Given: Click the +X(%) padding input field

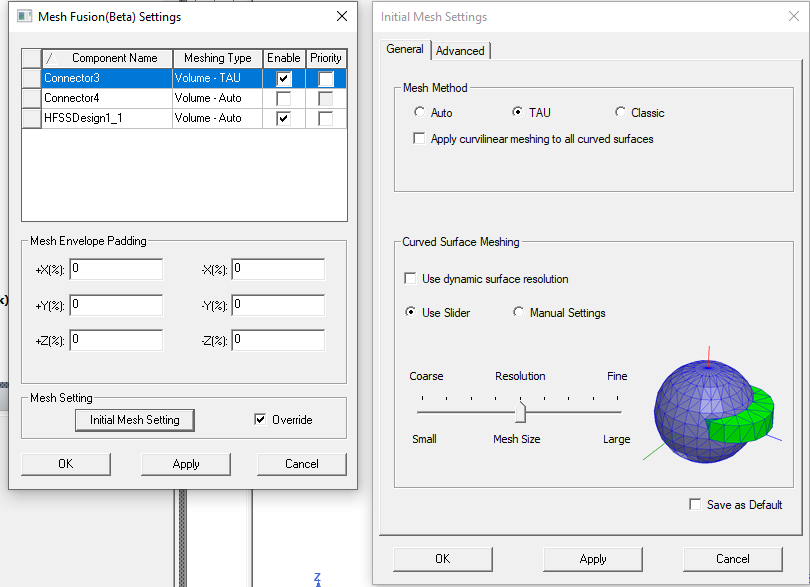Looking at the screenshot, I should pyautogui.click(x=116, y=269).
